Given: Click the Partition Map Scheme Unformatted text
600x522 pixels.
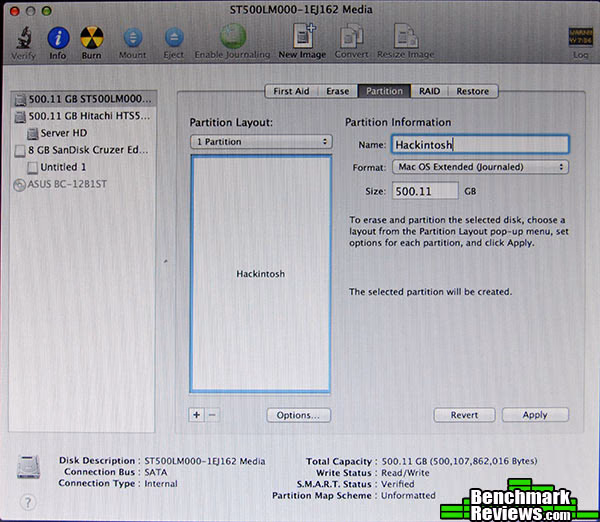Looking at the screenshot, I should click(408, 496).
